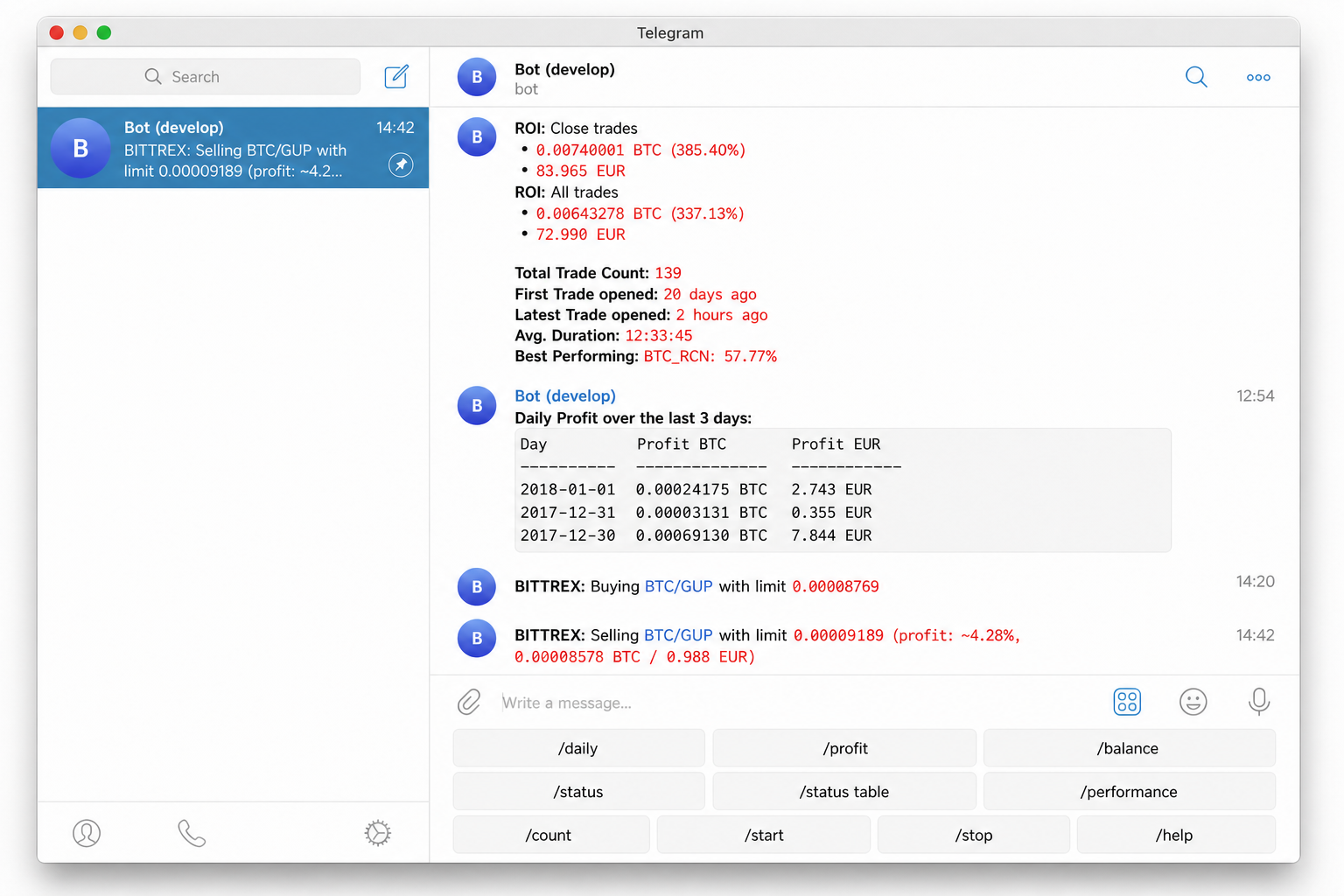Open the Settings gear icon
The height and width of the screenshot is (896, 1344).
[x=377, y=833]
